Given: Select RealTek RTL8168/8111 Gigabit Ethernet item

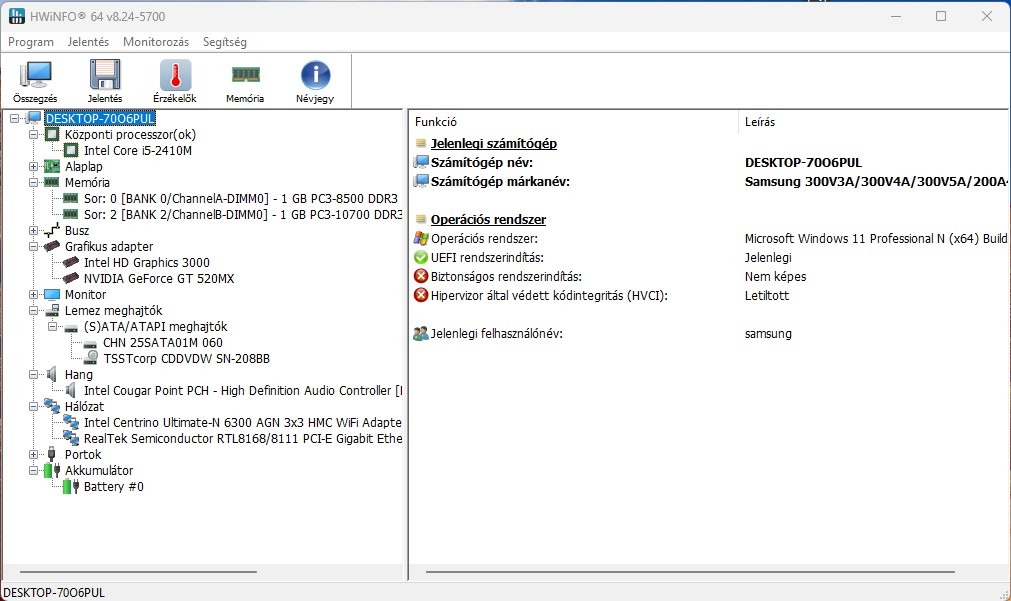Looking at the screenshot, I should [x=242, y=438].
